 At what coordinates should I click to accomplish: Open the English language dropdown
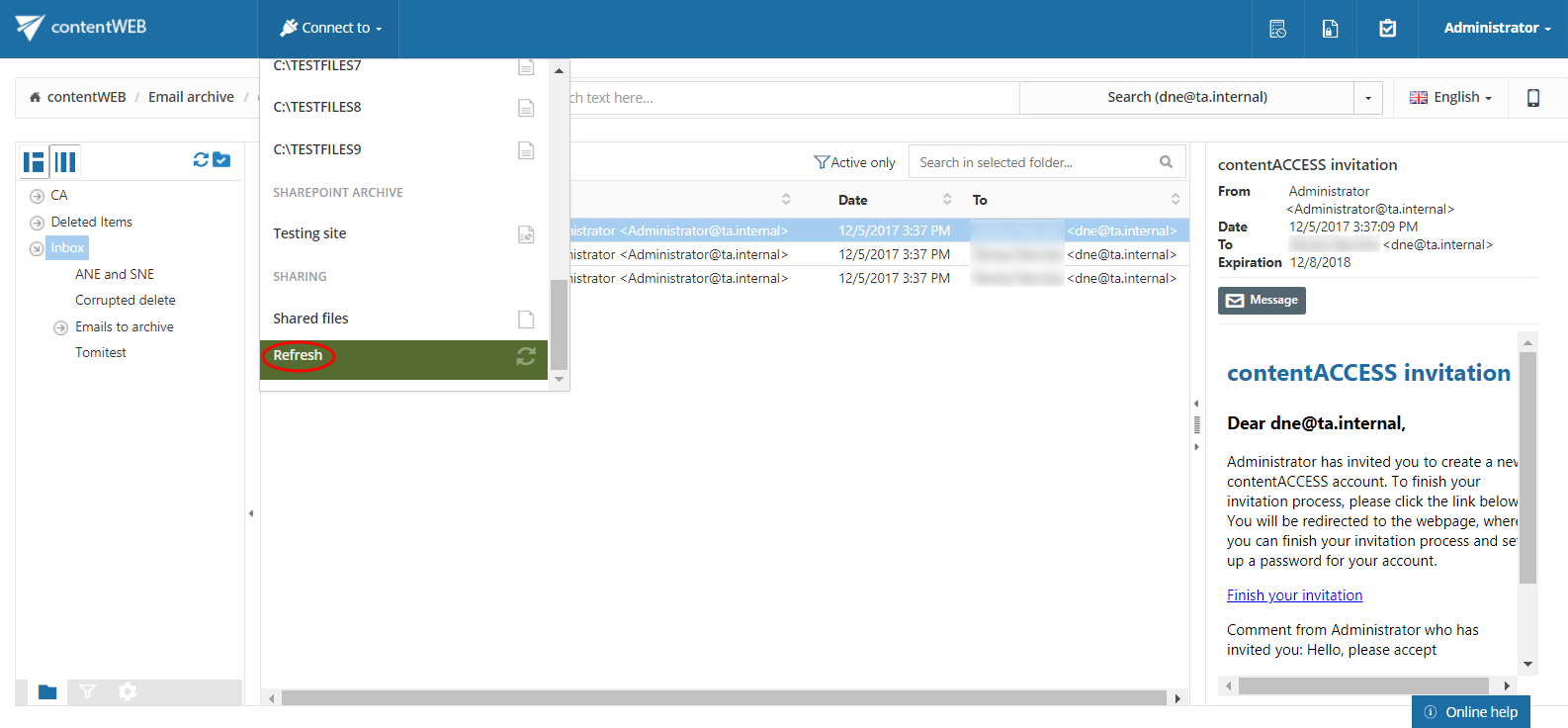[1450, 97]
